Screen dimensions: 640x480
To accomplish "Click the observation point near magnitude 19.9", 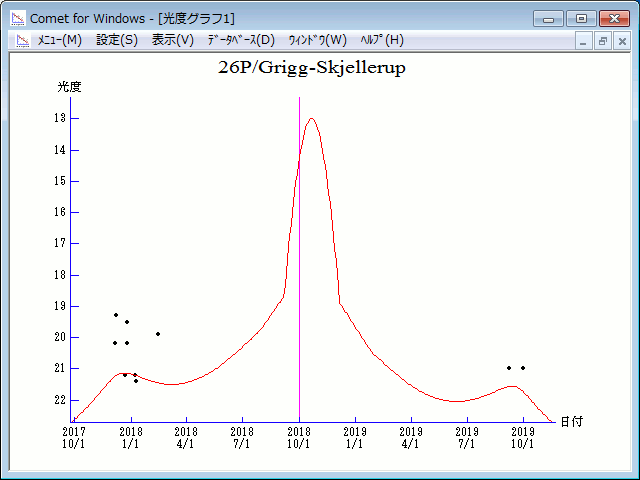I will pos(158,334).
